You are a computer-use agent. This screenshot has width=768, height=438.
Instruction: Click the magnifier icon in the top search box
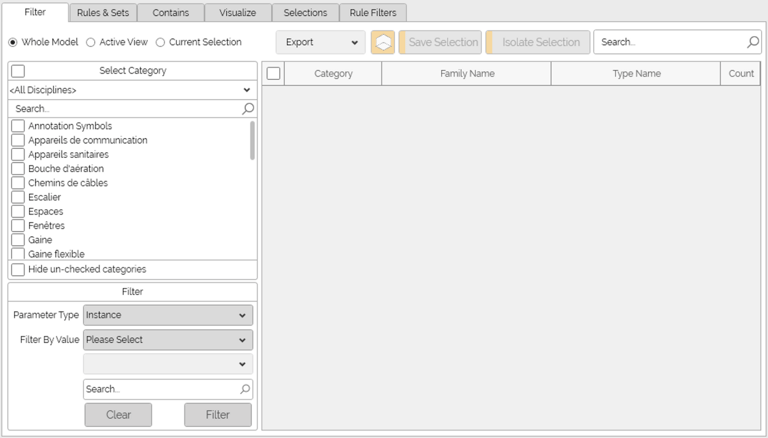coord(753,42)
